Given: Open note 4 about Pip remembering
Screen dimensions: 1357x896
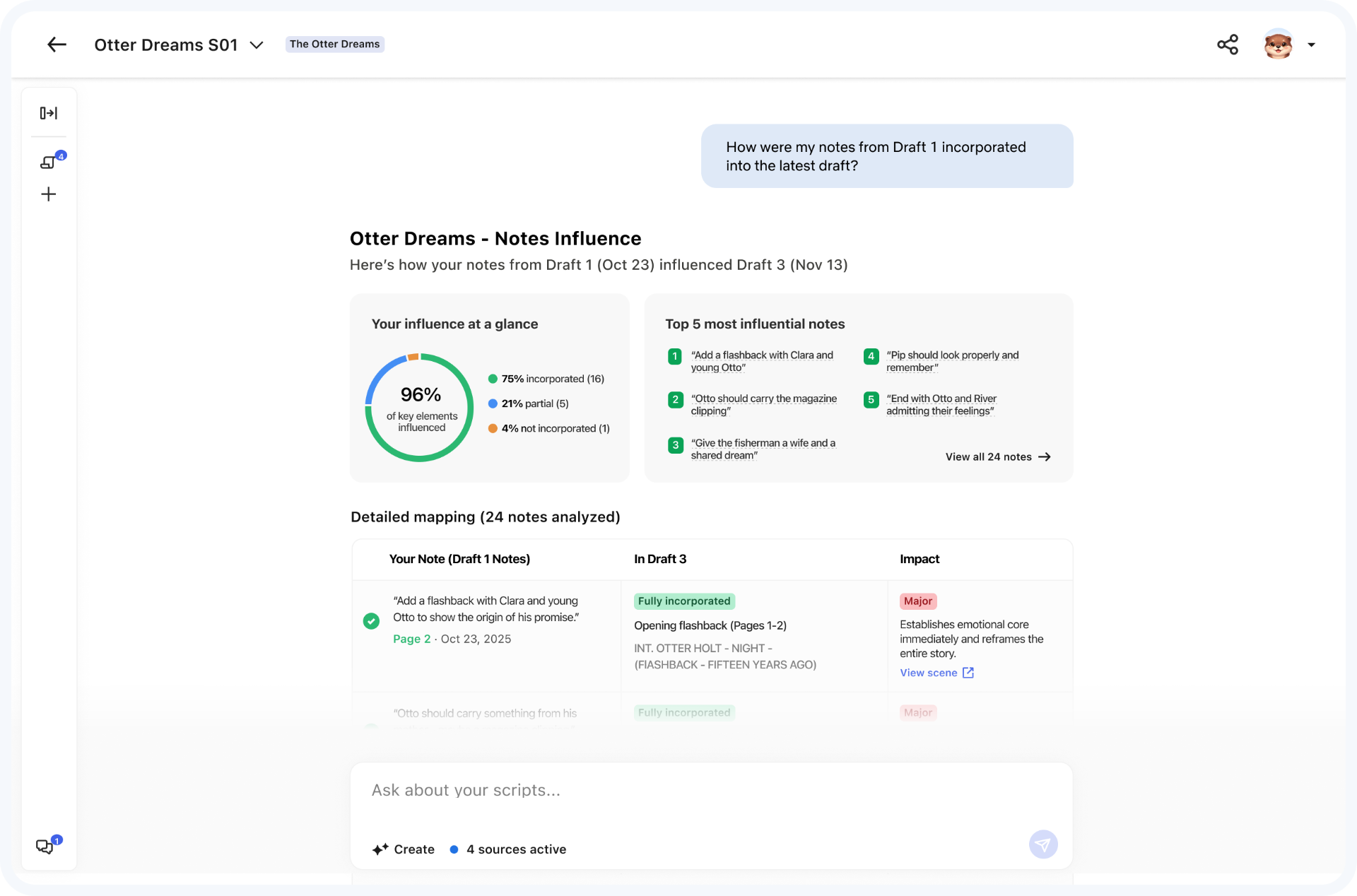Looking at the screenshot, I should tap(952, 361).
